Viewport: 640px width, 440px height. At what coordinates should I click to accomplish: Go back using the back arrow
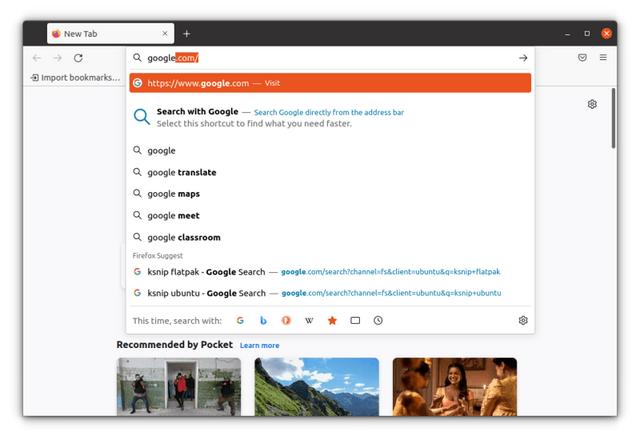tap(37, 58)
